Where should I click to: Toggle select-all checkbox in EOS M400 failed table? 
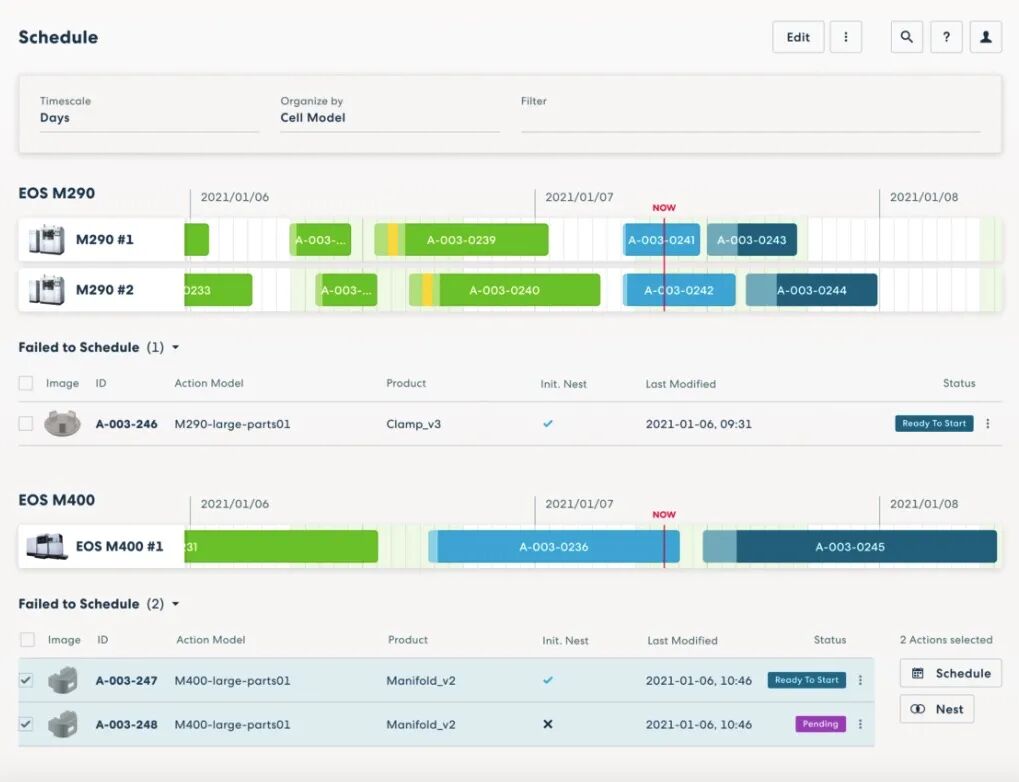[27, 640]
